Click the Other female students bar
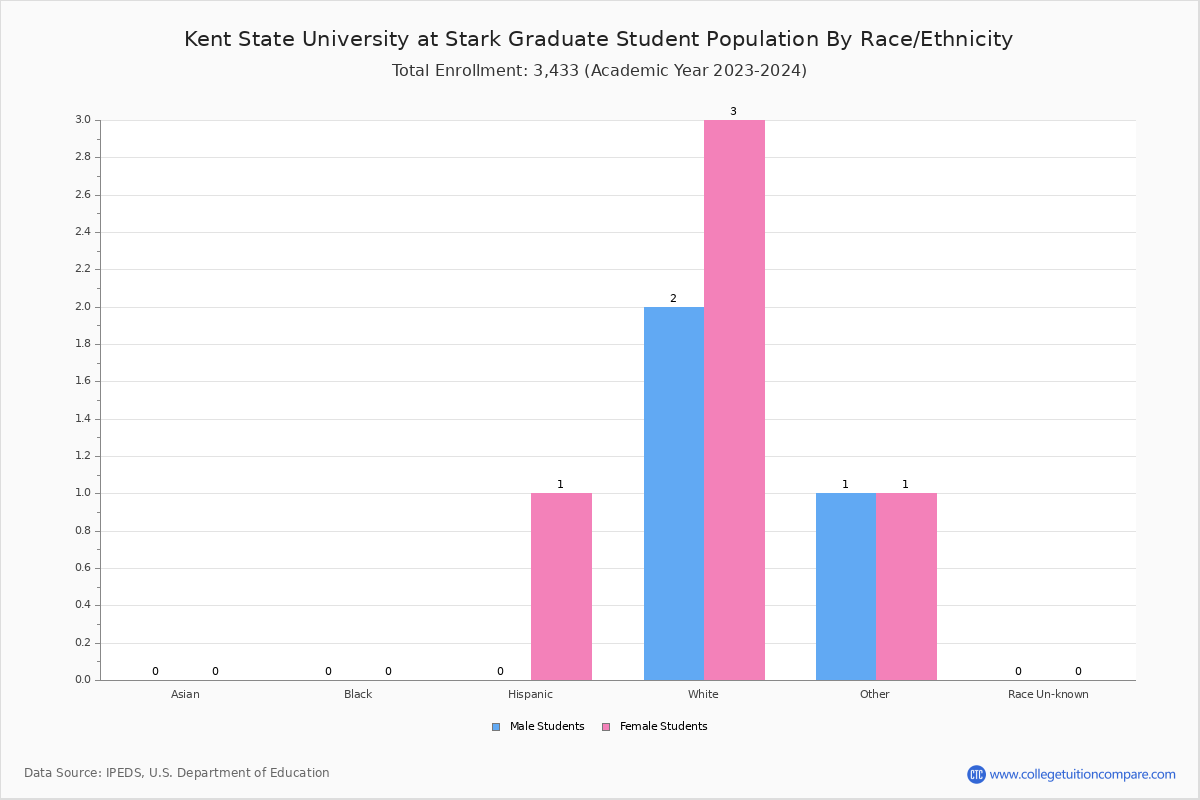 pyautogui.click(x=906, y=586)
